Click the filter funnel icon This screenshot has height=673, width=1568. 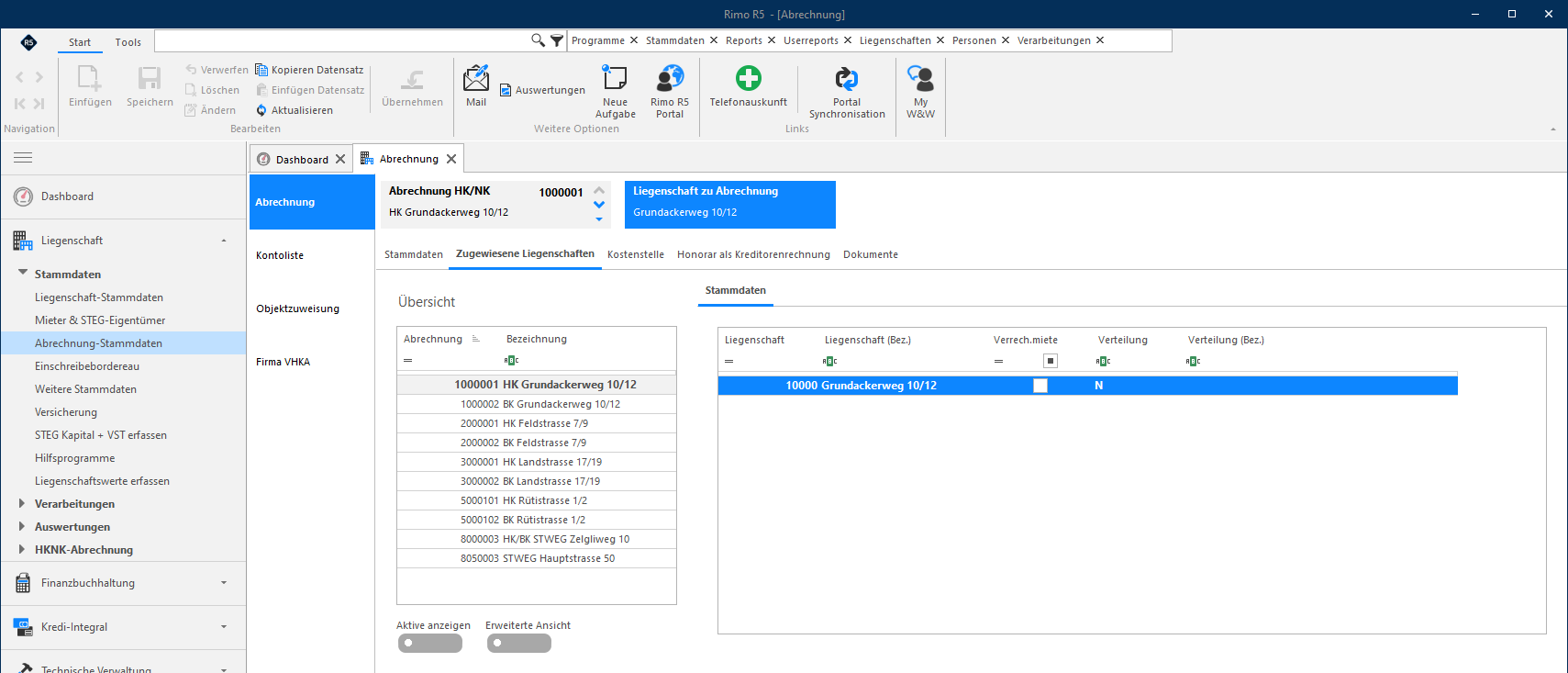pos(556,40)
